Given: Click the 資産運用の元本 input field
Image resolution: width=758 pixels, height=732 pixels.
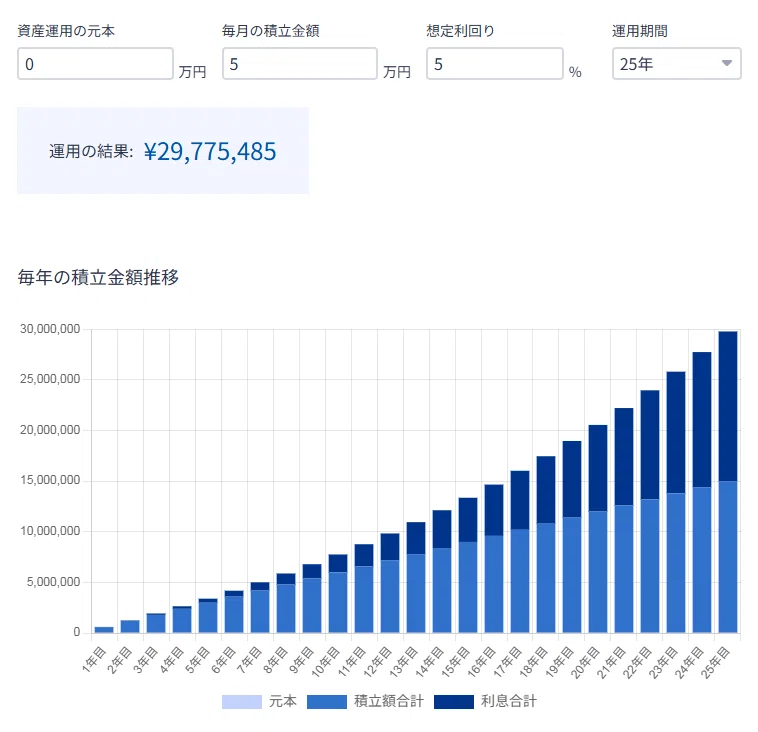Looking at the screenshot, I should pyautogui.click(x=95, y=64).
